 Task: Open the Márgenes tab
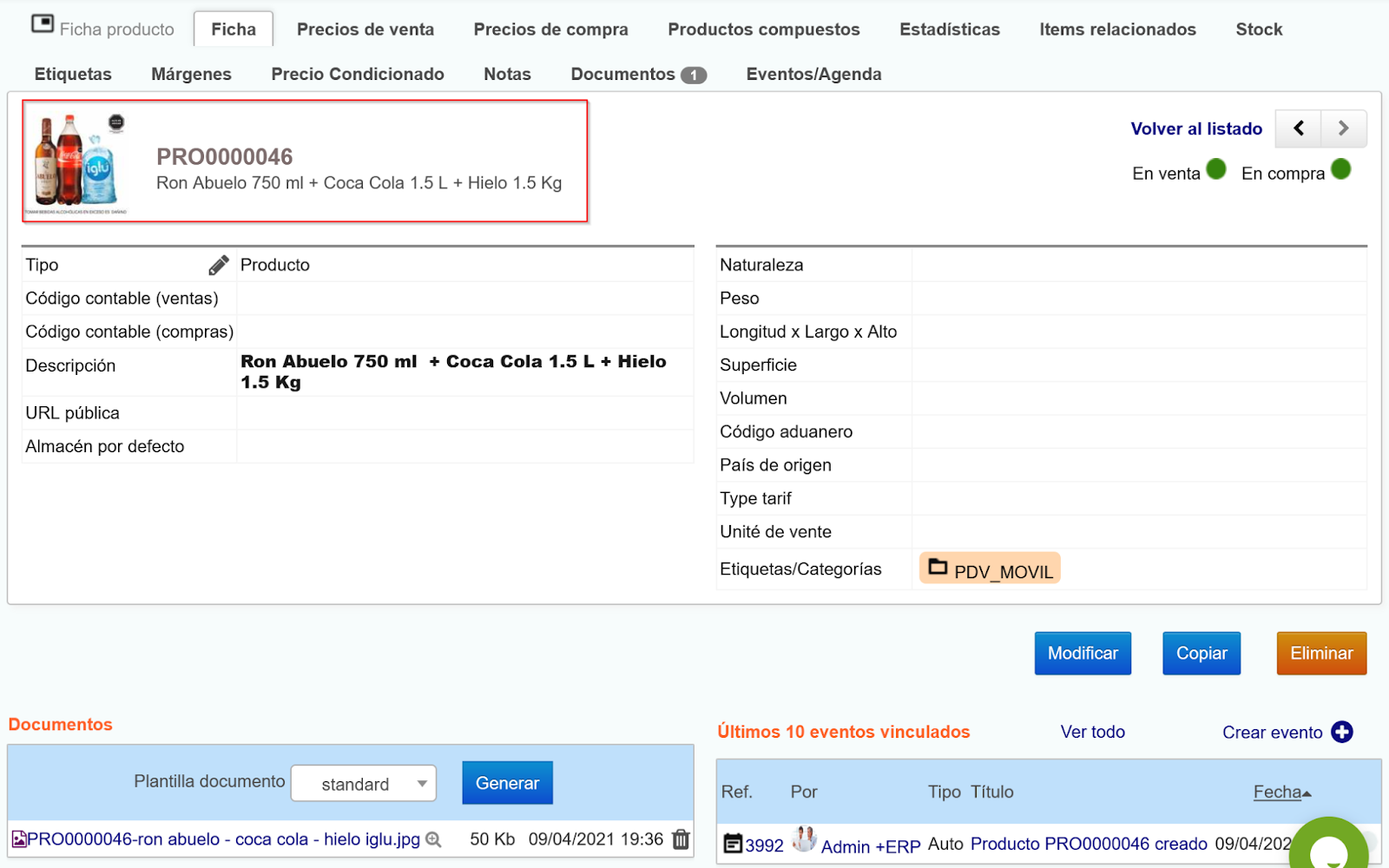pyautogui.click(x=191, y=75)
